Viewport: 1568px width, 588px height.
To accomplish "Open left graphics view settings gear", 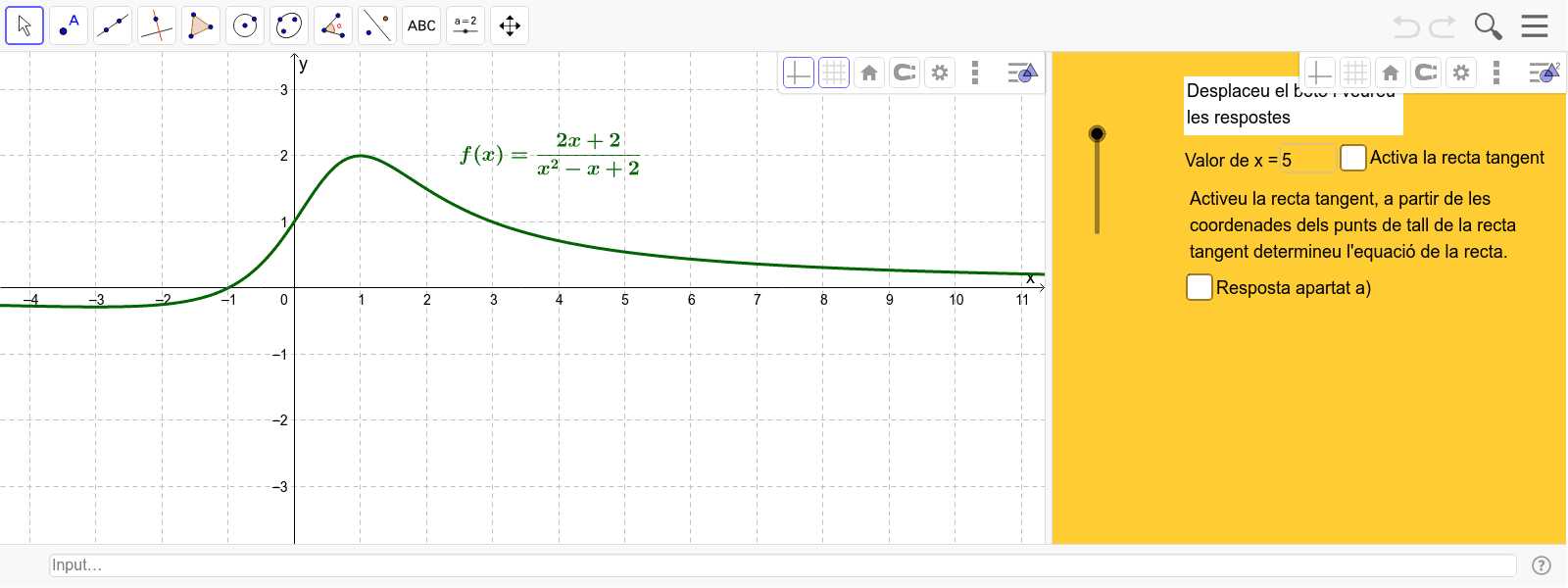I will click(940, 73).
